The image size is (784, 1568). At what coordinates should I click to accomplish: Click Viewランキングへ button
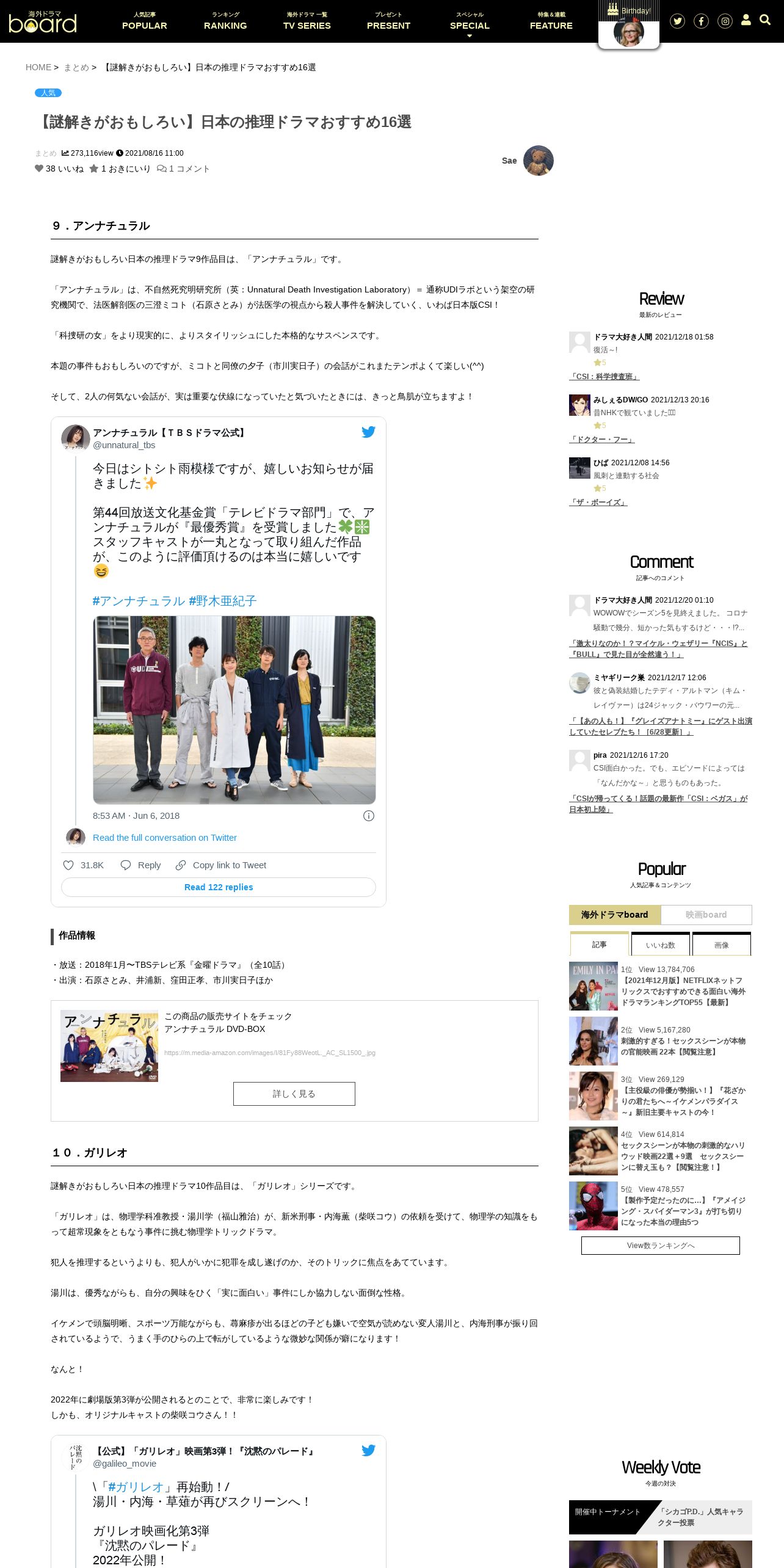661,1246
